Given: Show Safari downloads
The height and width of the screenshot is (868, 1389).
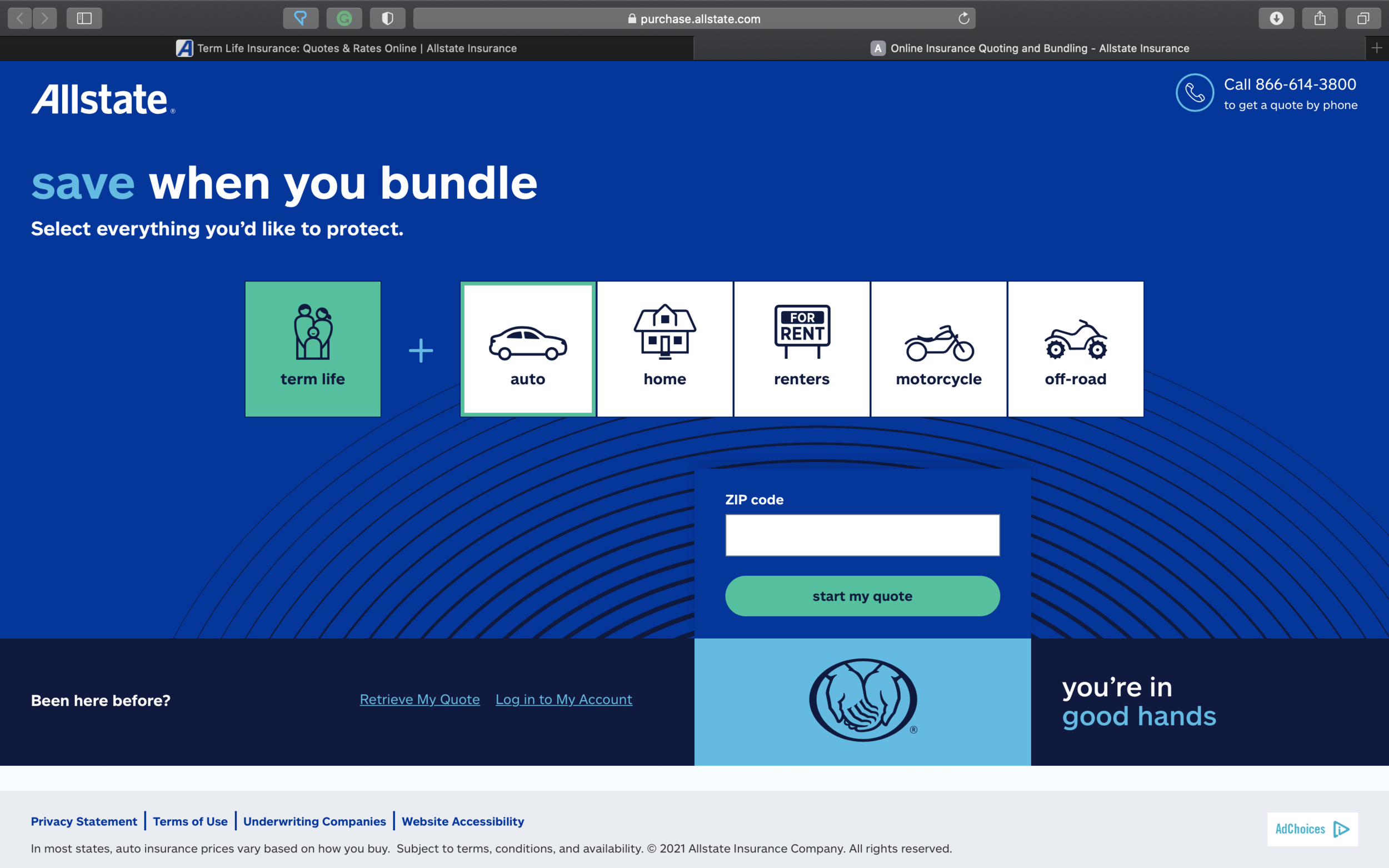Looking at the screenshot, I should point(1276,18).
